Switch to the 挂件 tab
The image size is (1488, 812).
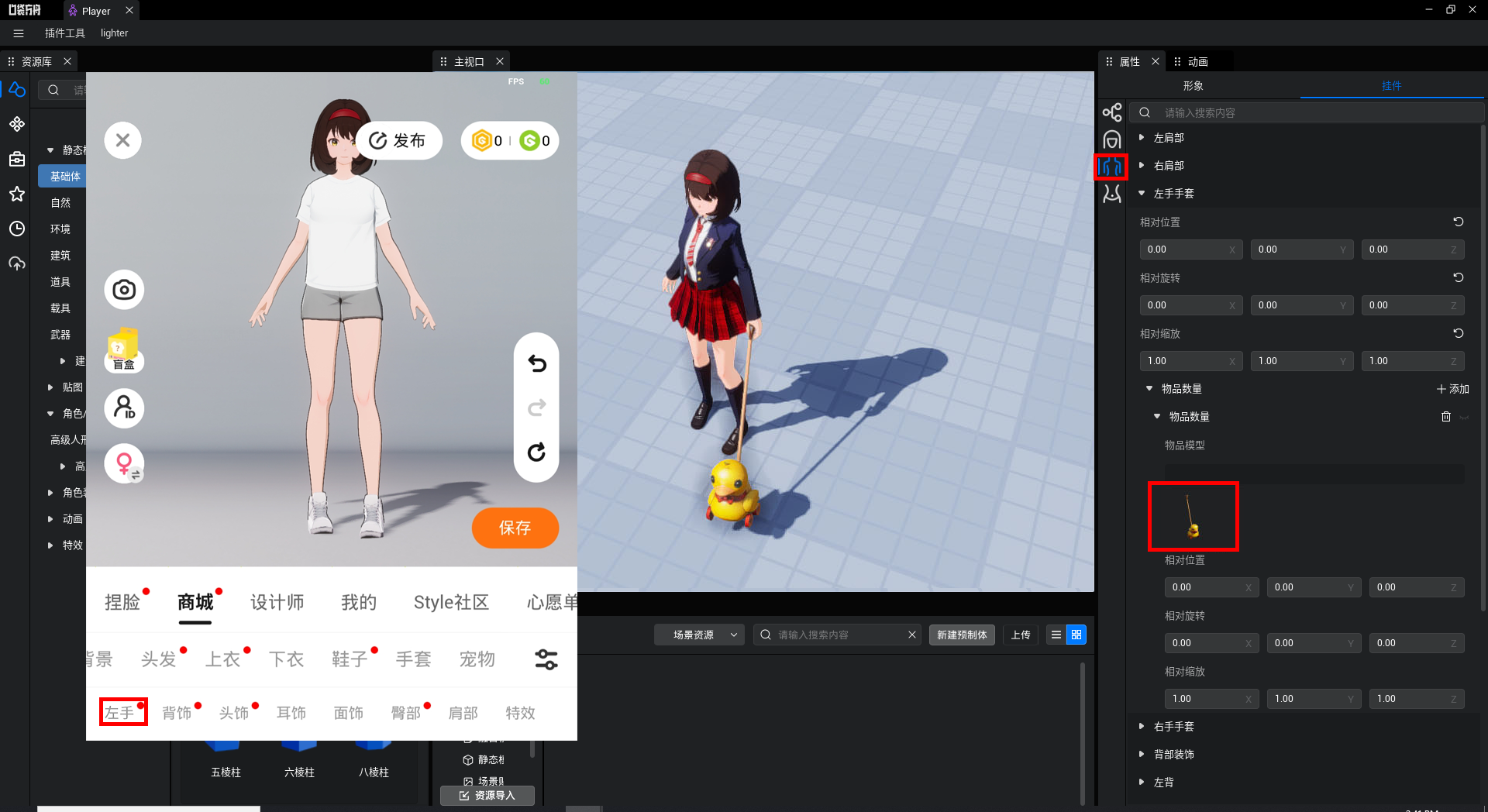(1391, 86)
